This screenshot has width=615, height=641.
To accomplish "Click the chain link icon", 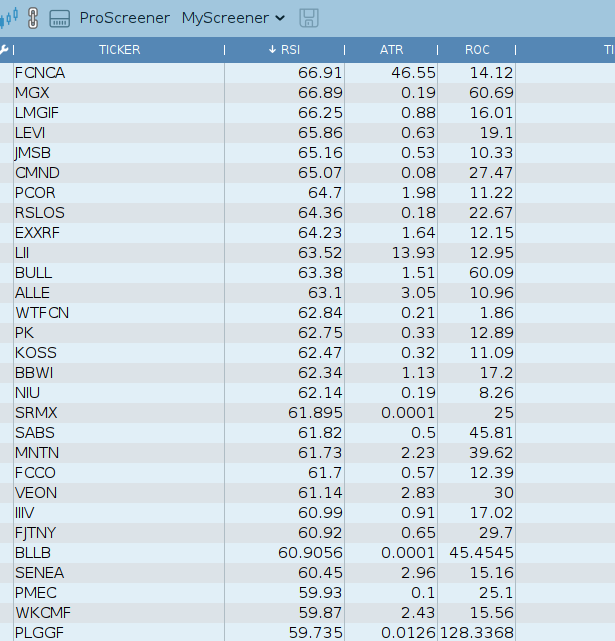I will (31, 18).
